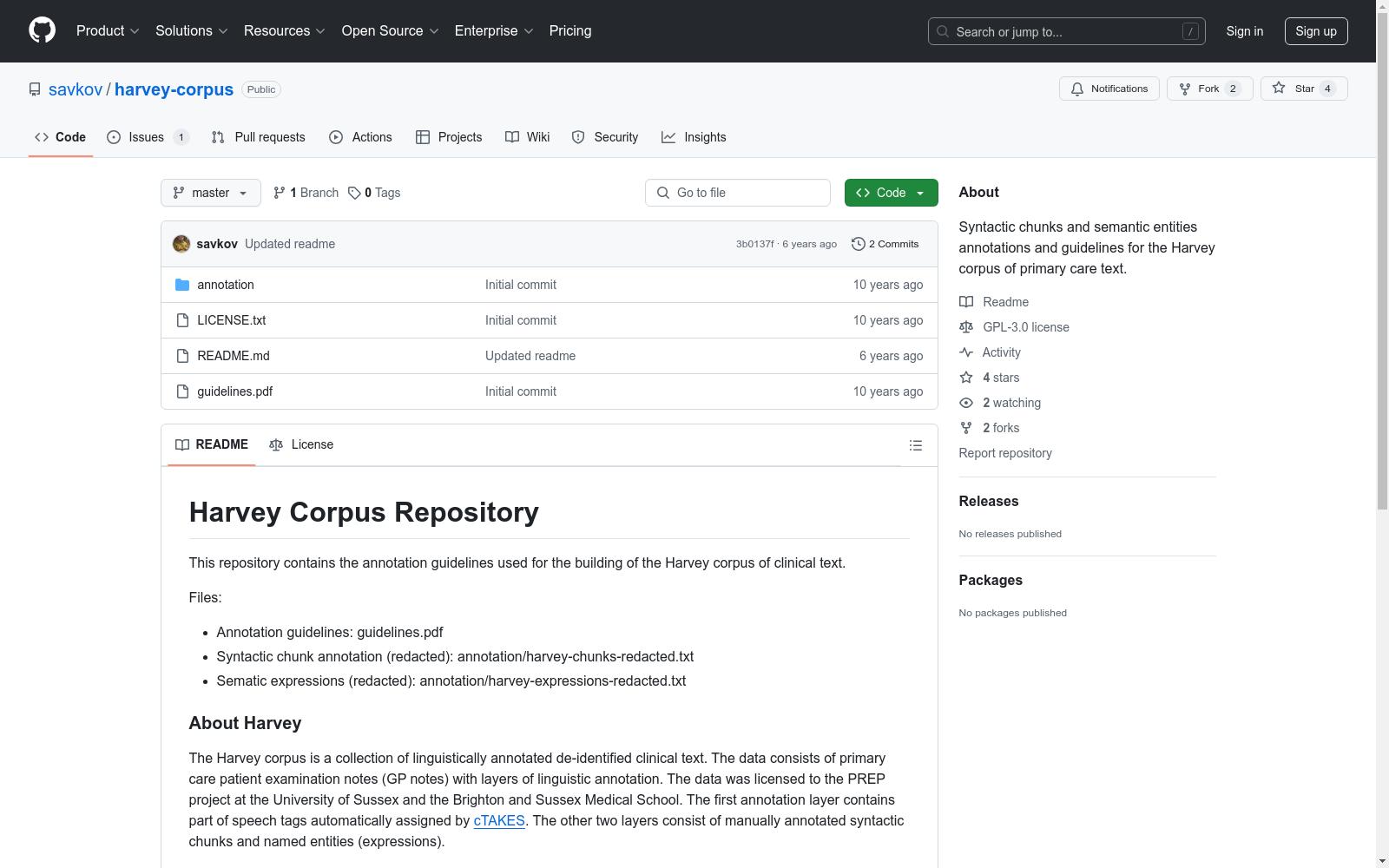Open the guidelines.pdf file name
The height and width of the screenshot is (868, 1389).
pos(235,391)
